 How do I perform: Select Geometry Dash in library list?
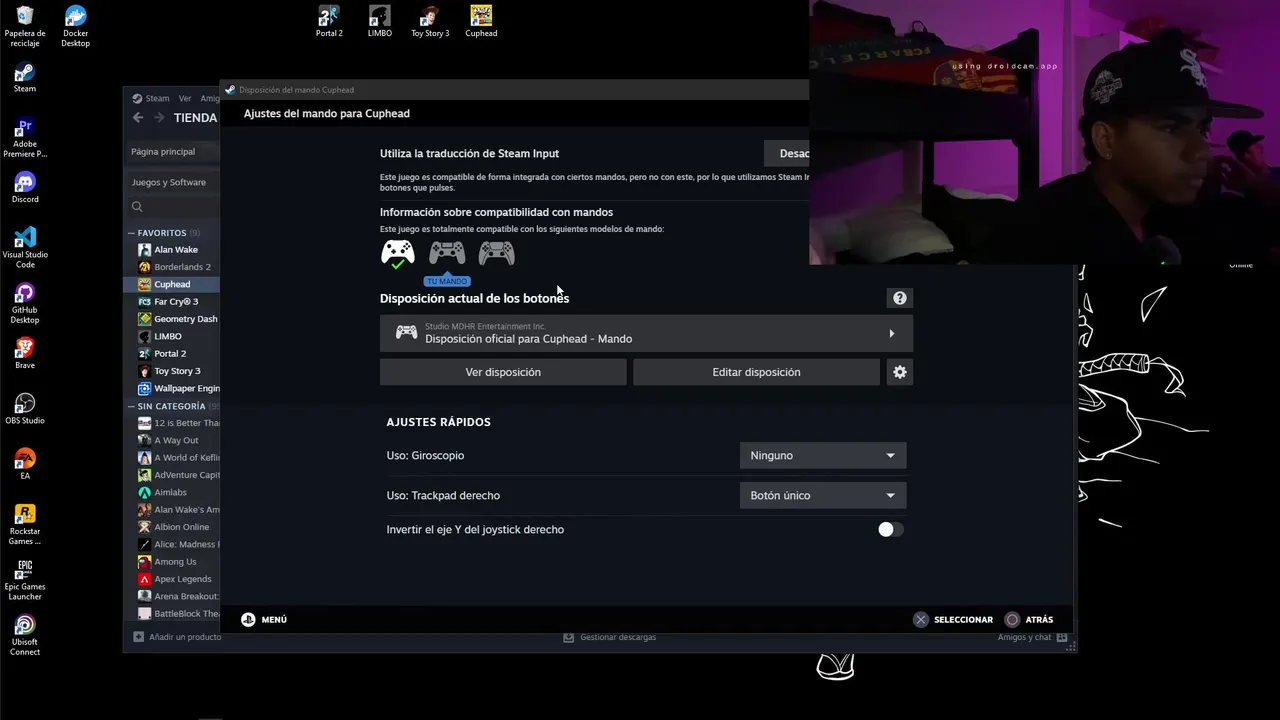(172, 319)
